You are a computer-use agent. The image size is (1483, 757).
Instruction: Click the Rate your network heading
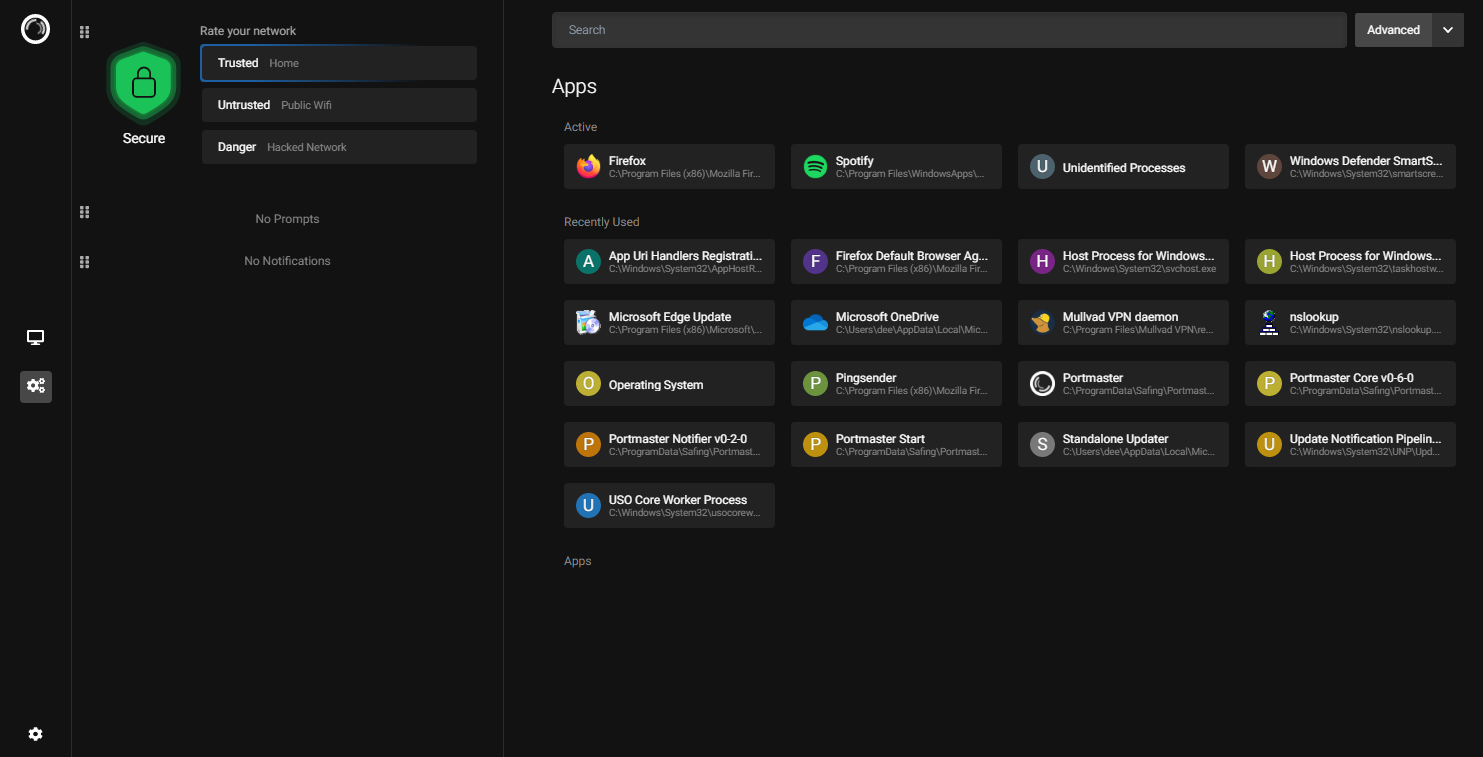tap(248, 31)
